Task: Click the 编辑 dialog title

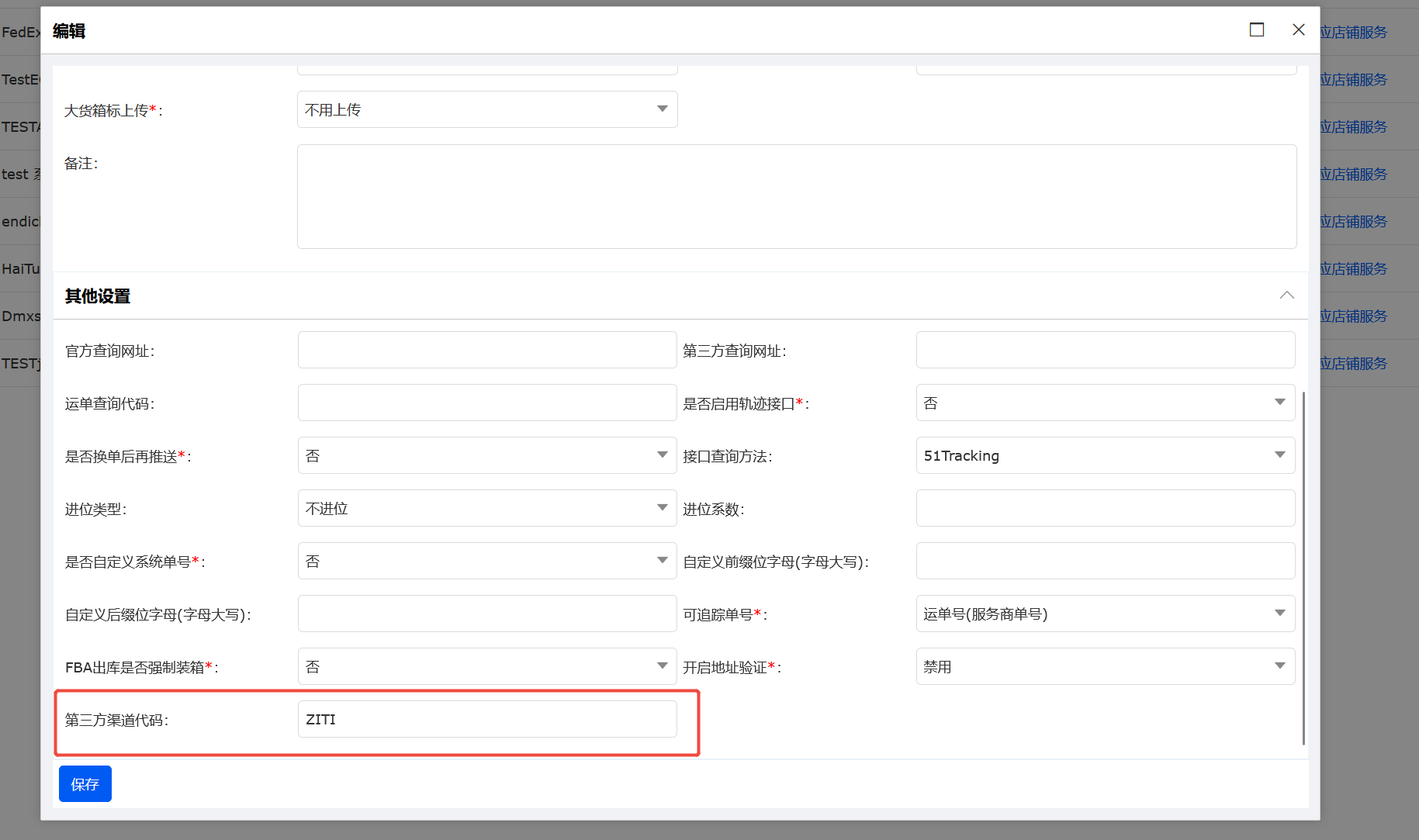Action: (x=69, y=31)
